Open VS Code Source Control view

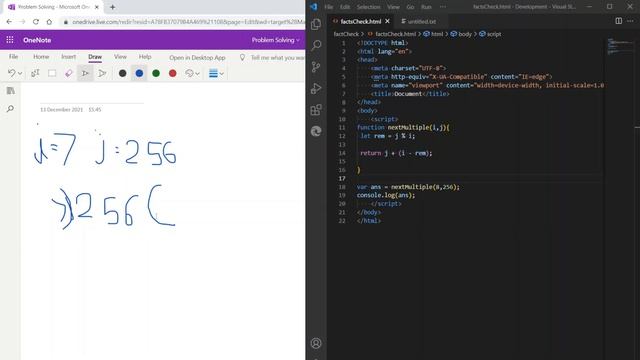pos(316,67)
